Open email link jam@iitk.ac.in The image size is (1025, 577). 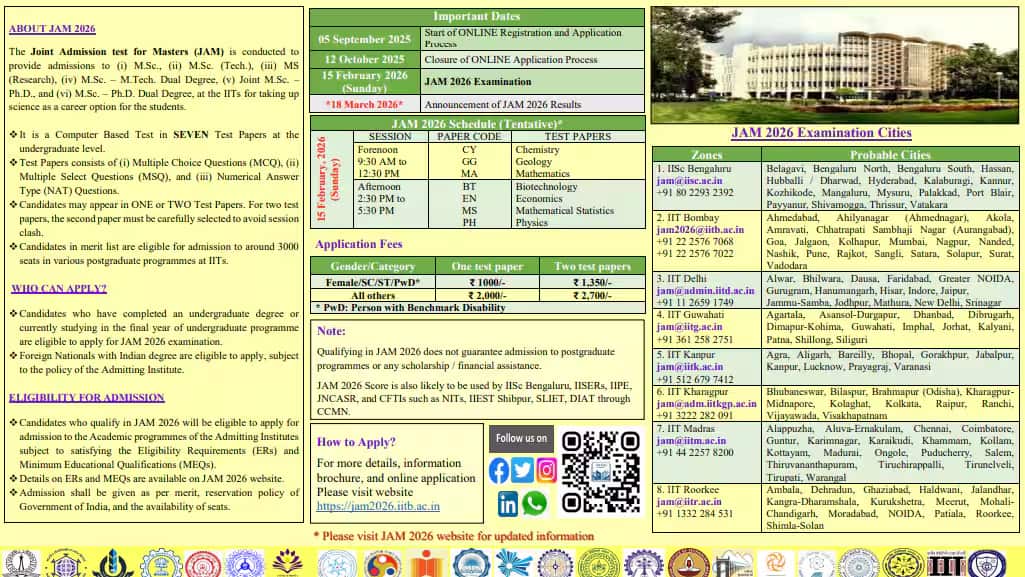point(690,367)
